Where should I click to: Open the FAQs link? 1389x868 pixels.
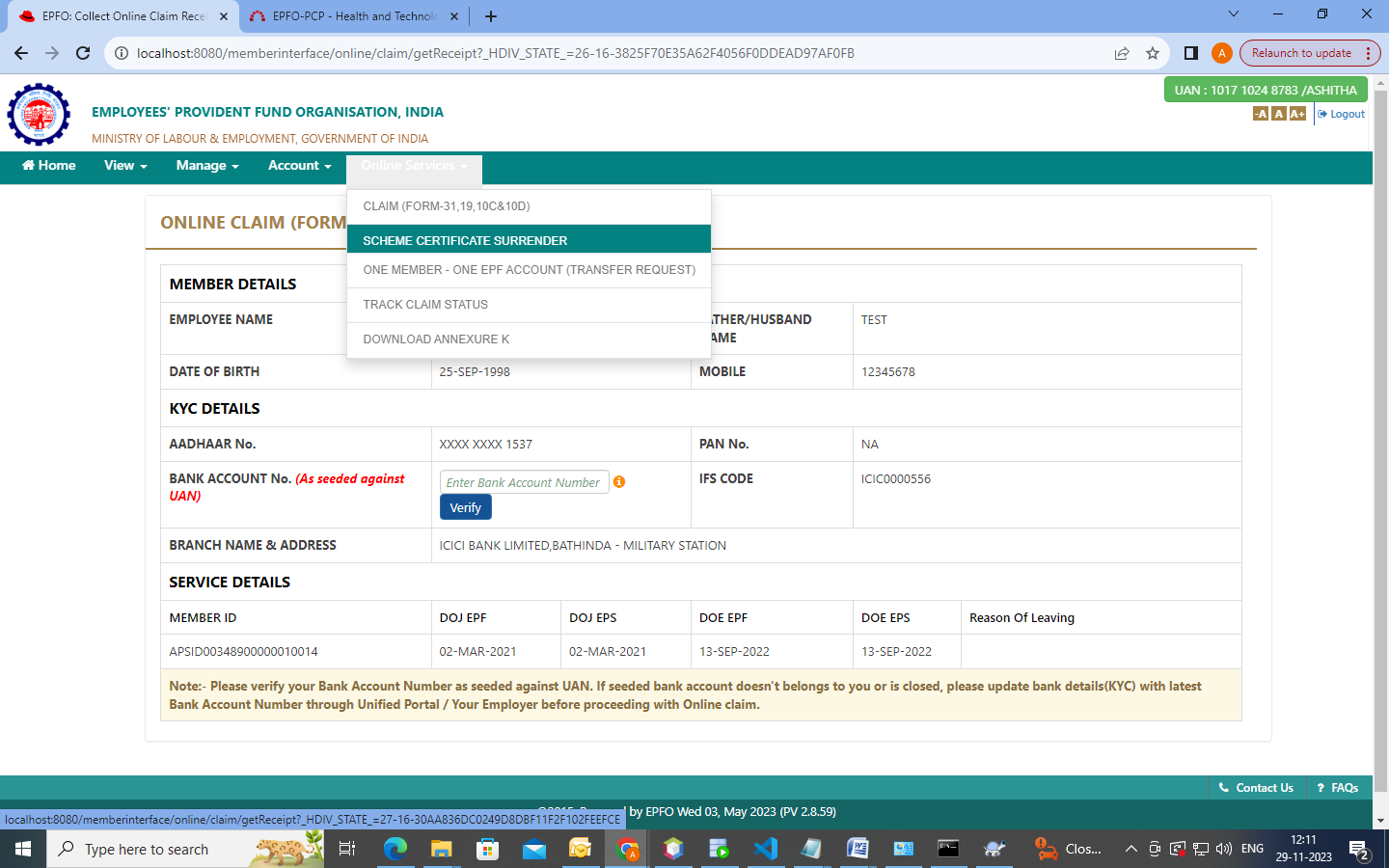pyautogui.click(x=1338, y=788)
